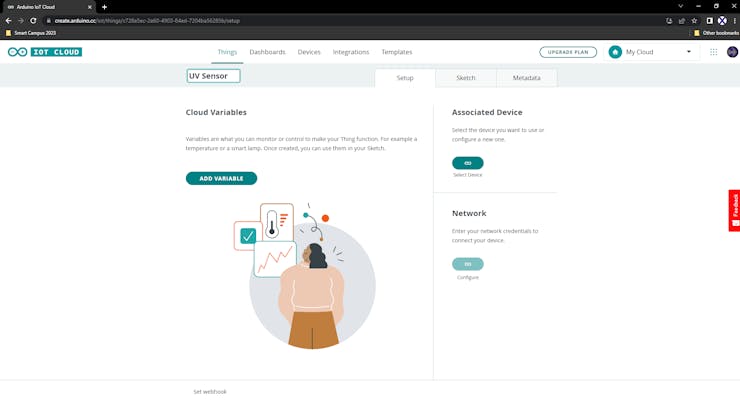Viewport: 740px width, 403px height.
Task: Open Other bookmarks folder
Action: pyautogui.click(x=716, y=33)
